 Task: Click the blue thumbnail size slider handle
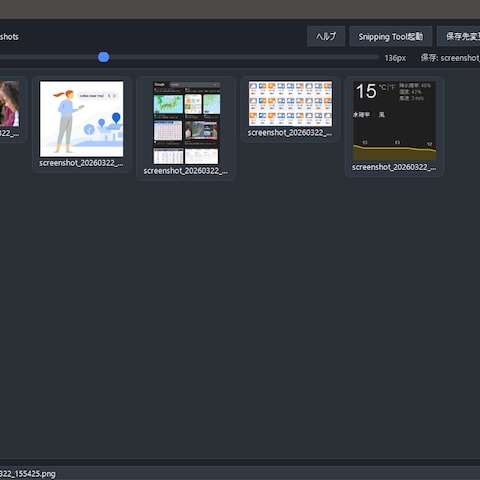104,57
